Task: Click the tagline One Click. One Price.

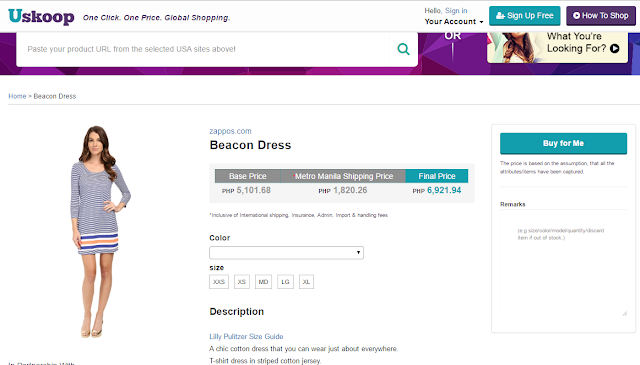Action: pyautogui.click(x=156, y=18)
